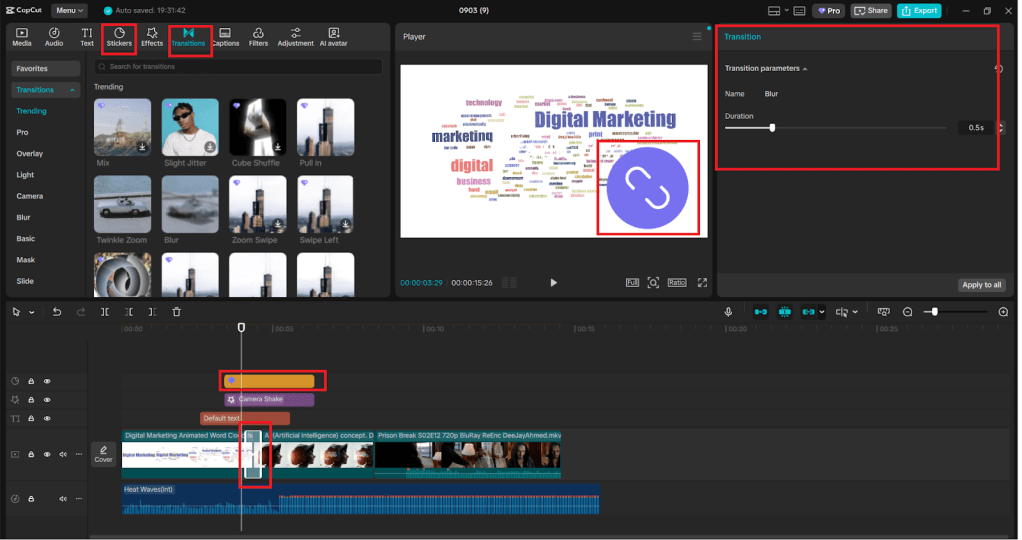Viewport: 1022px width, 540px height.
Task: Open the Effects panel
Action: pyautogui.click(x=152, y=38)
